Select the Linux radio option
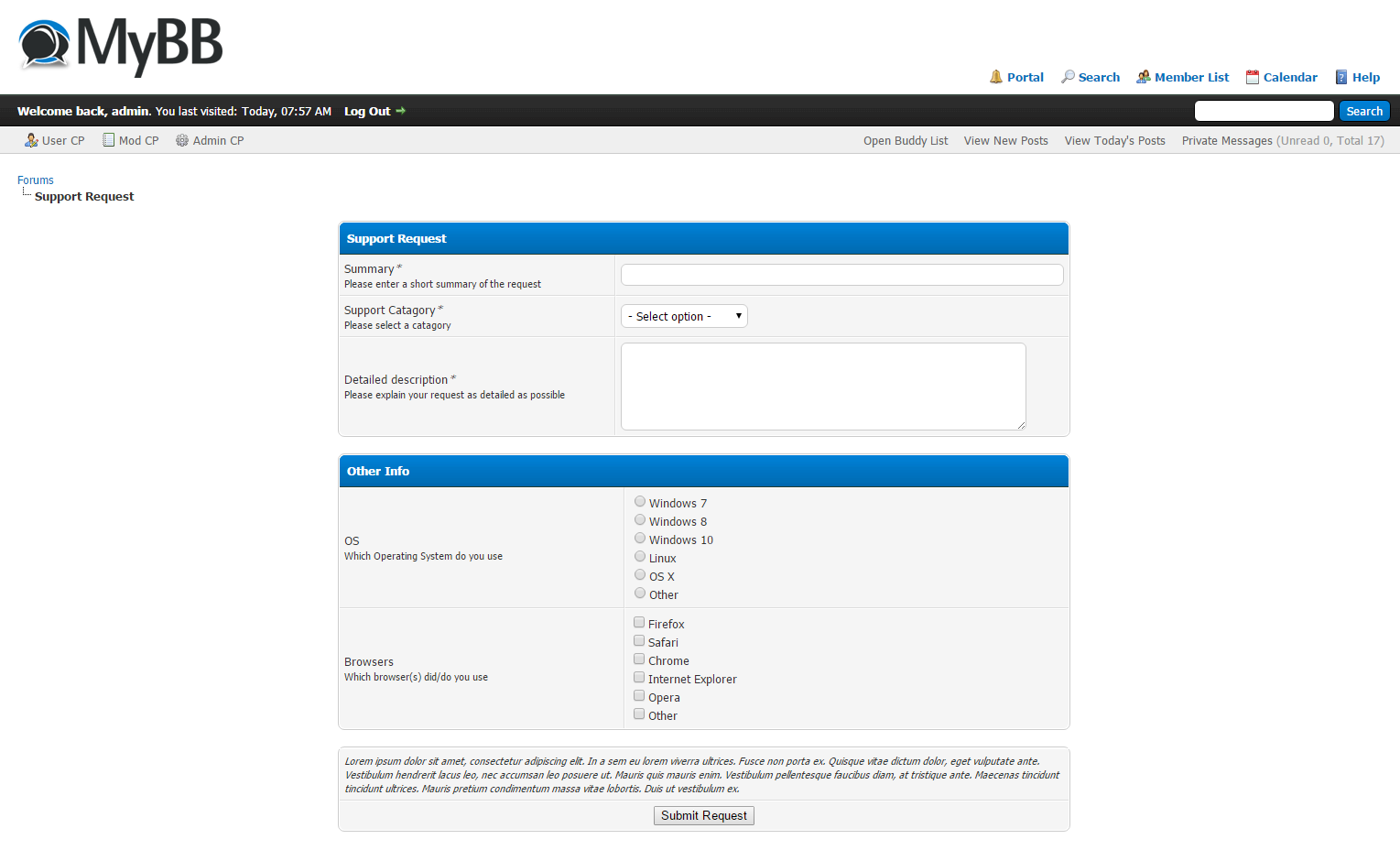 640,557
